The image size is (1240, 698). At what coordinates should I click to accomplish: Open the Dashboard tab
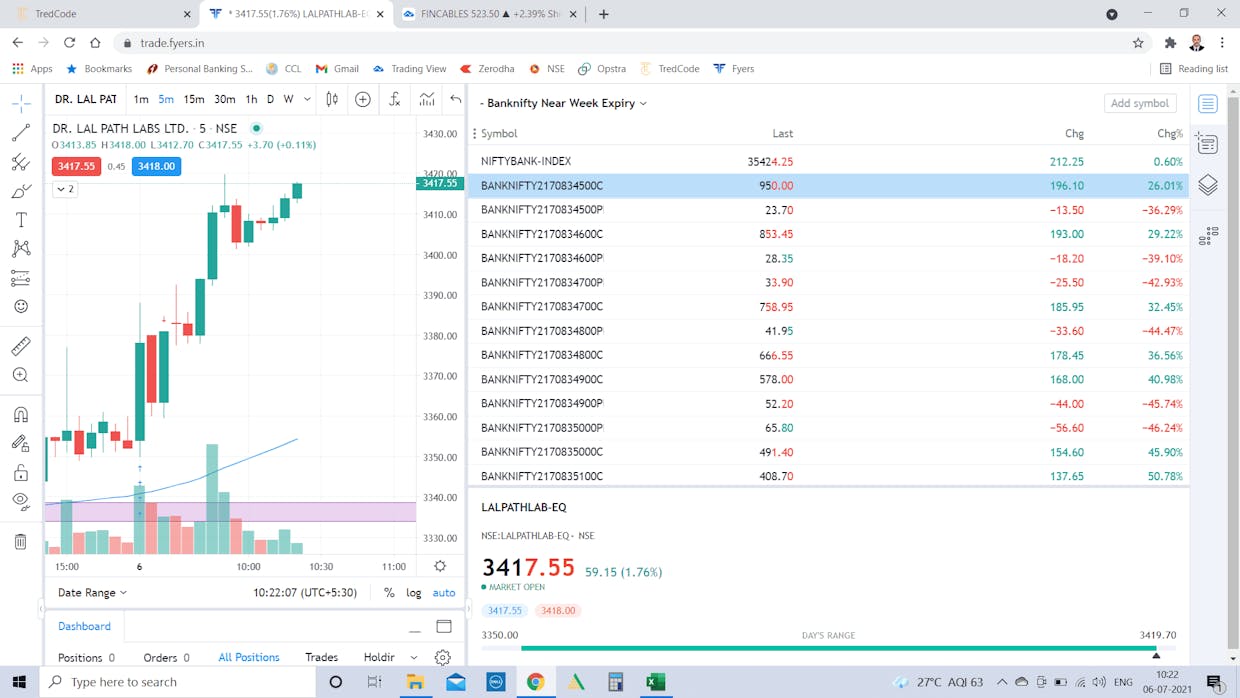(x=84, y=626)
